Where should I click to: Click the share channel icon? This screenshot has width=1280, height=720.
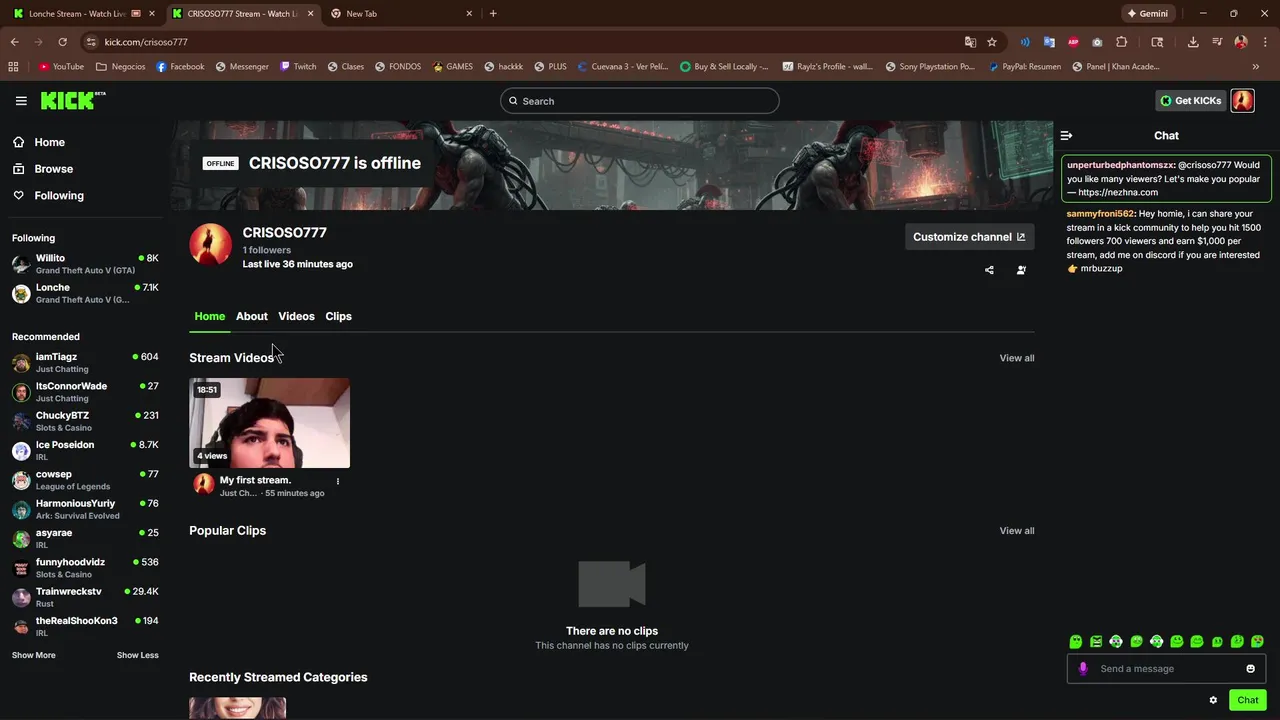pos(989,270)
